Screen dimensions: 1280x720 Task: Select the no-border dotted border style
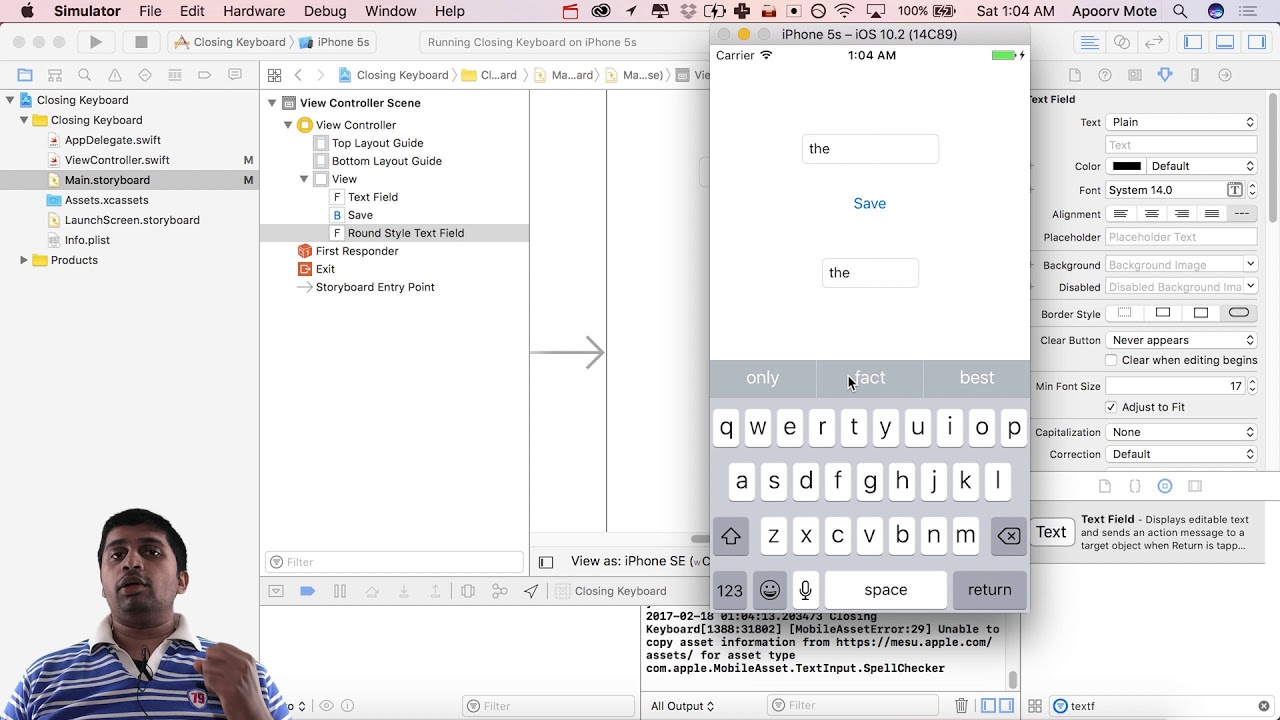click(1125, 313)
